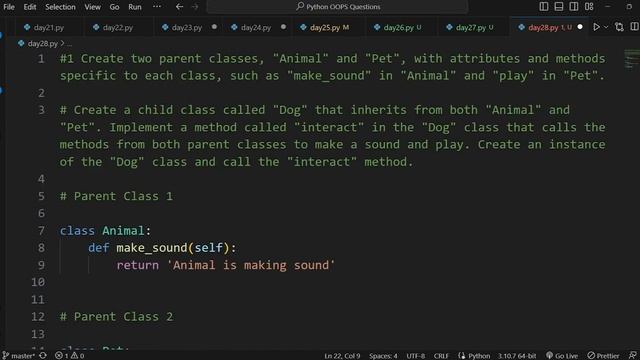Run the Python file with play icon
Viewport: 640px width, 360px height.
(596, 27)
